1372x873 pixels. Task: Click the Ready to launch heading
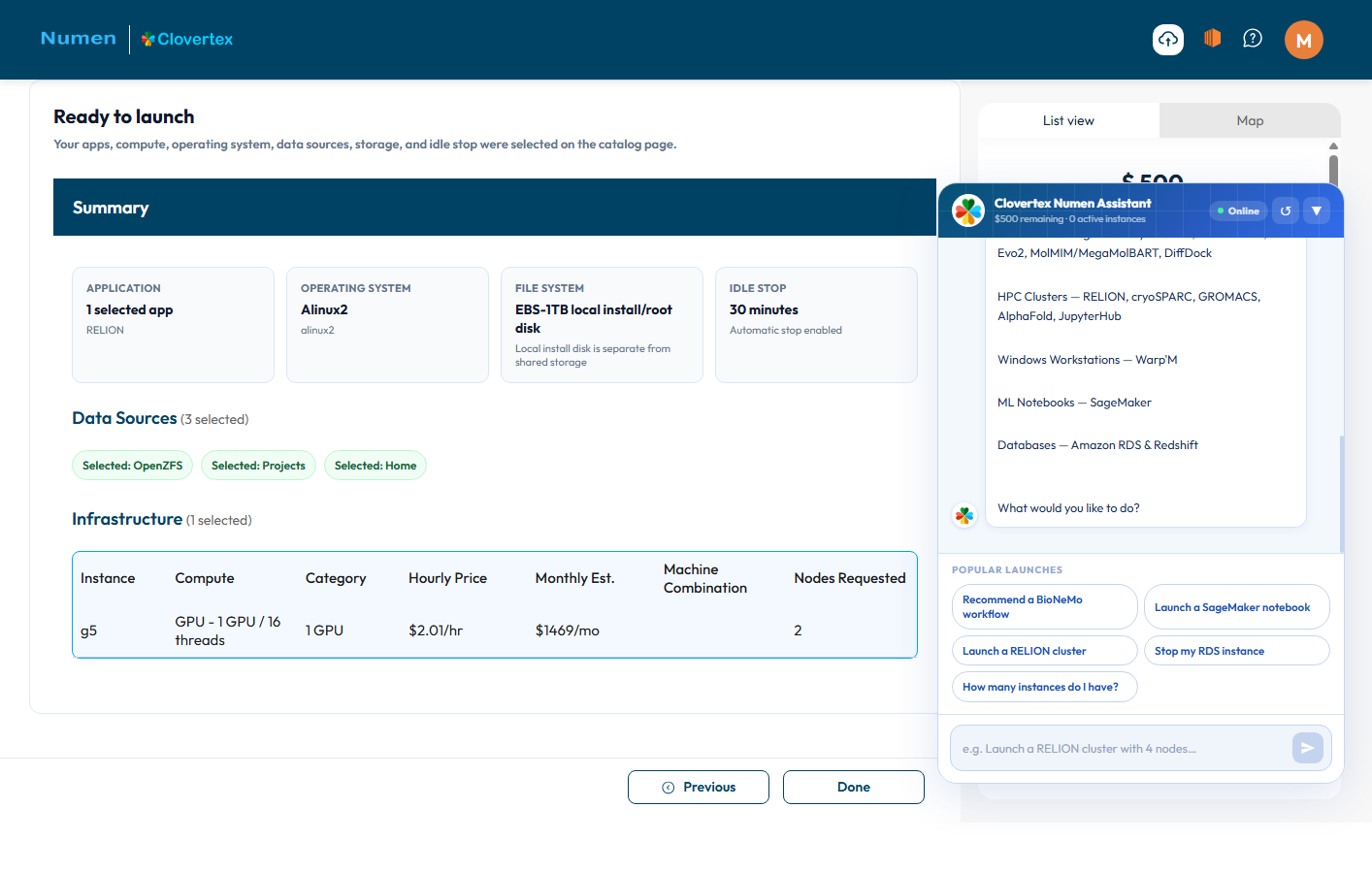124,116
